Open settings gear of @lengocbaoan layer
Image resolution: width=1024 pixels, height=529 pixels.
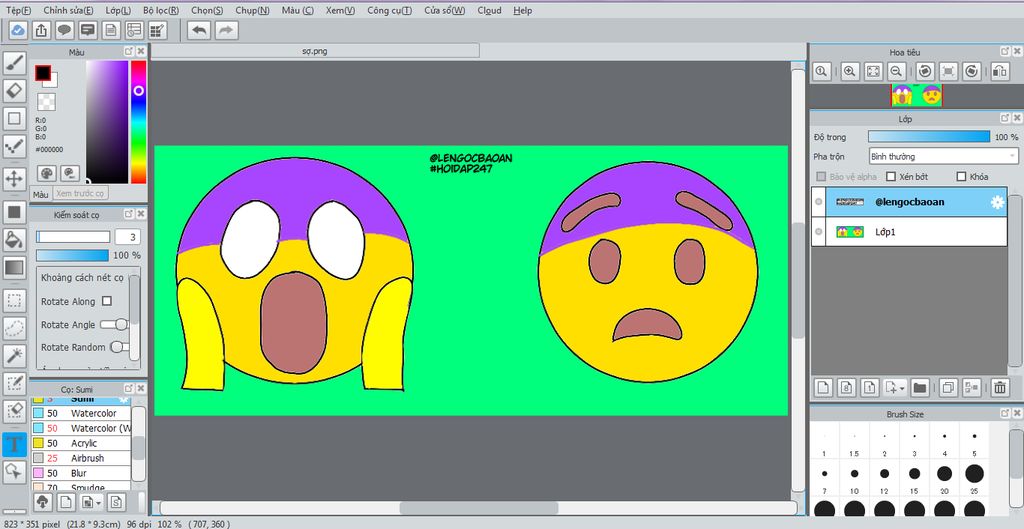point(997,202)
